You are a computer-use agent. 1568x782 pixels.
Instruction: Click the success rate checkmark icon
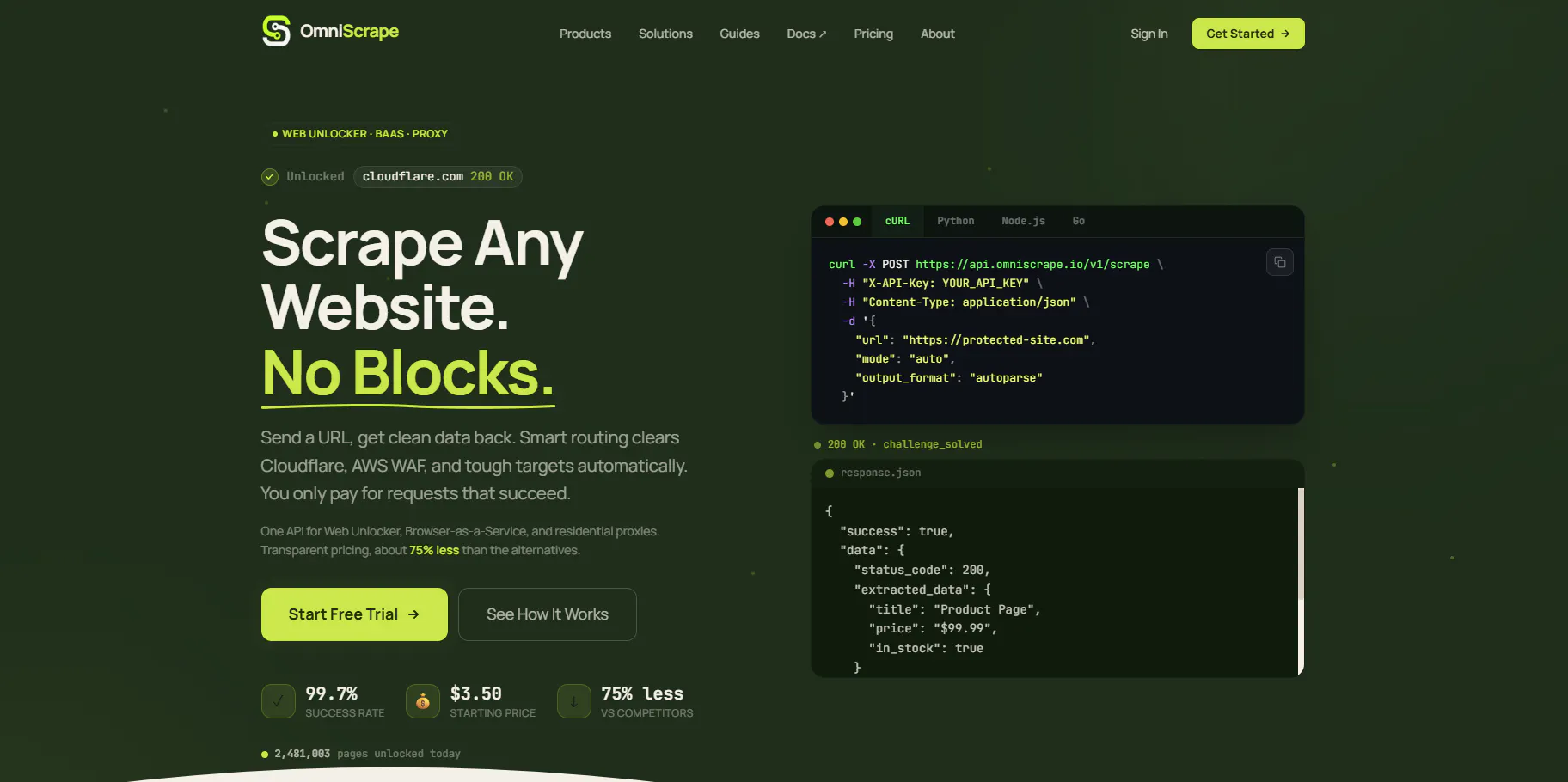click(279, 701)
